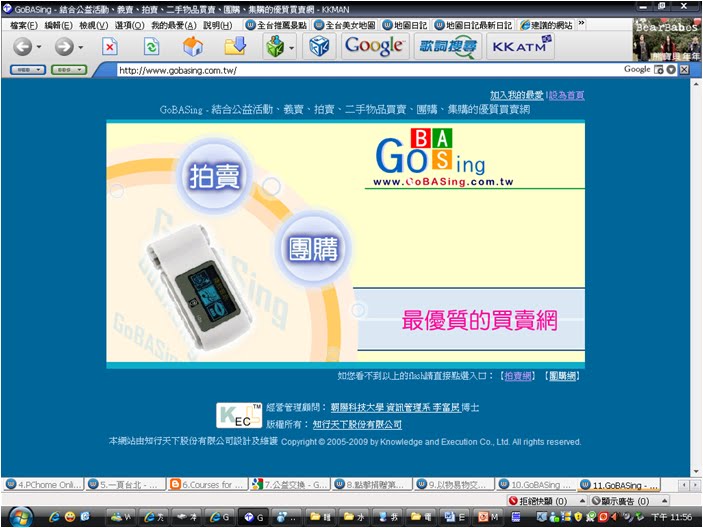The height and width of the screenshot is (528, 703).
Task: Open the 選項(O) menu
Action: (x=130, y=25)
